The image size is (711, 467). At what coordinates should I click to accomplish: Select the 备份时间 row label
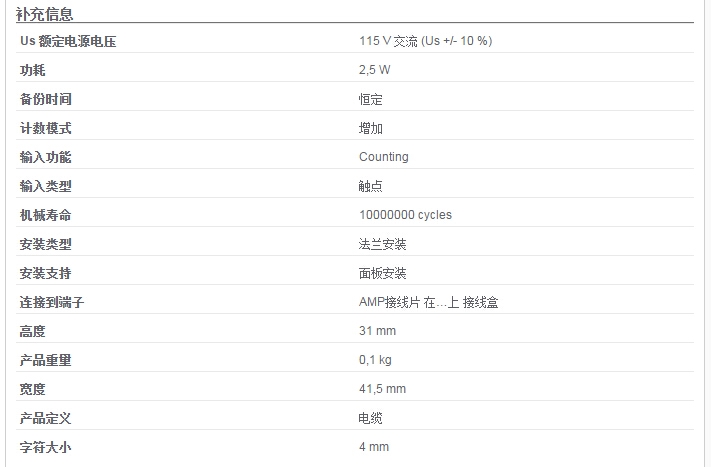pyautogui.click(x=46, y=99)
